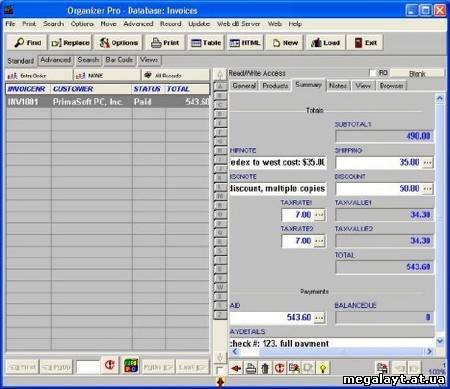Click the printer icon in bottom record toolbar

251,368
